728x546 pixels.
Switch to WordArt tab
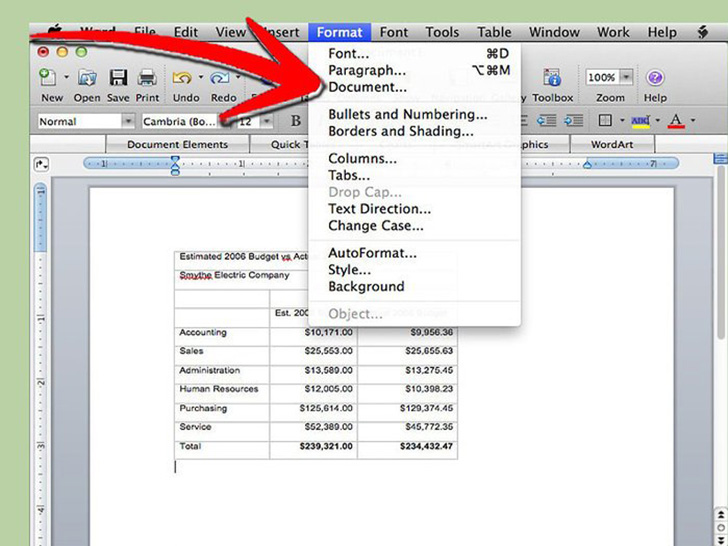pos(612,144)
